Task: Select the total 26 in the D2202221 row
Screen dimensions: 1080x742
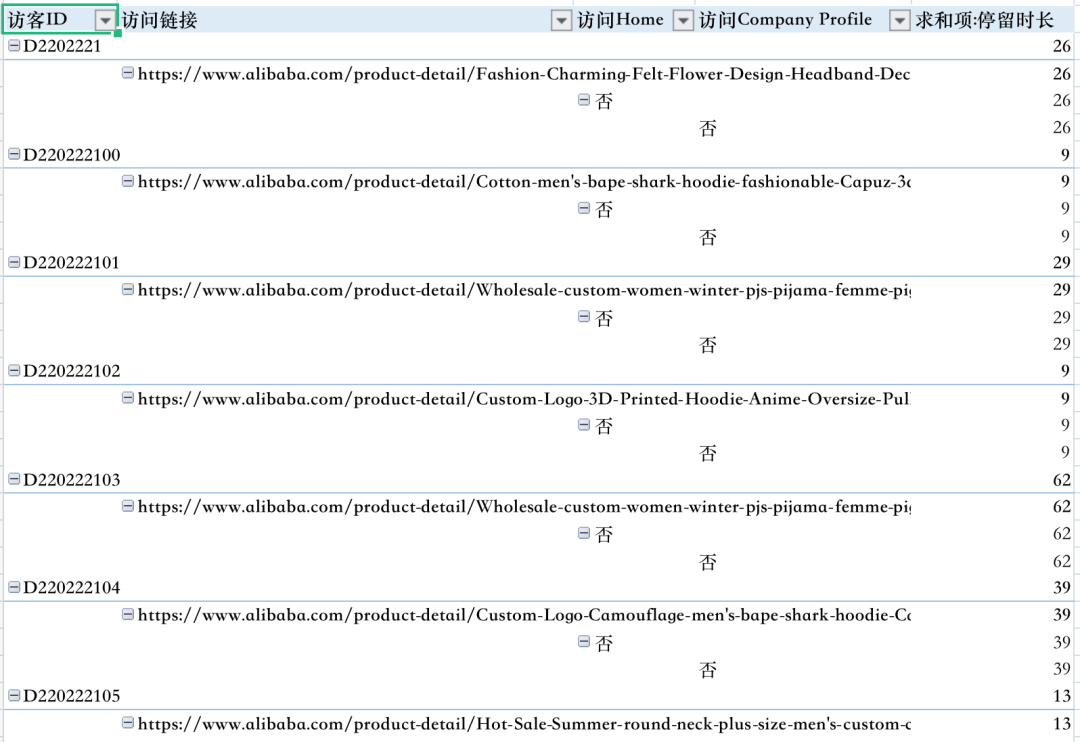Action: click(1061, 46)
